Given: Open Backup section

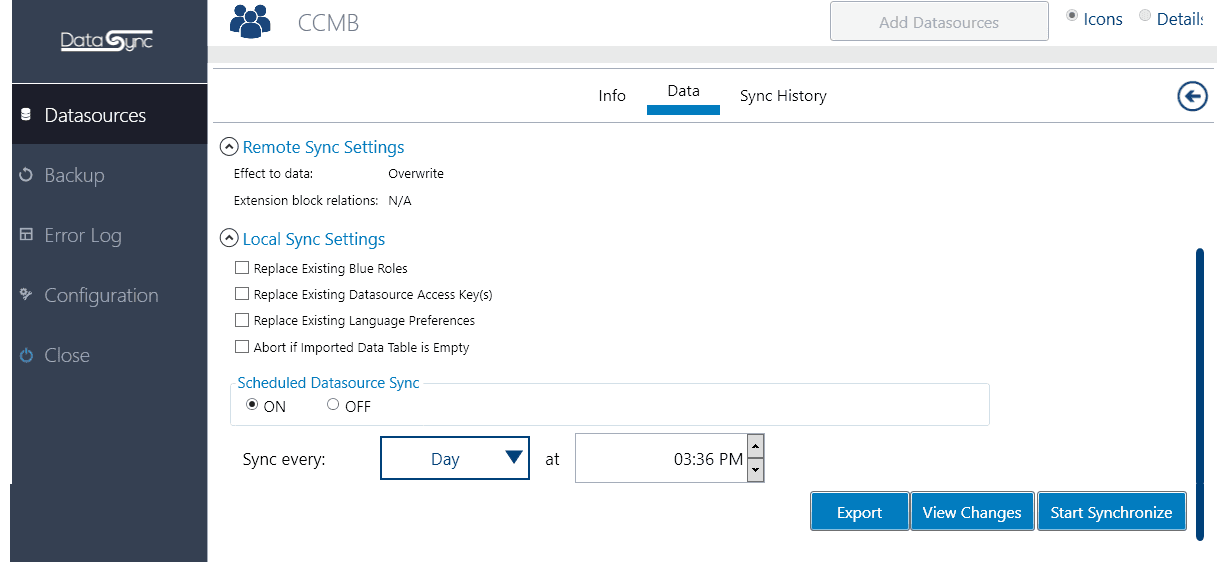Looking at the screenshot, I should pos(109,175).
